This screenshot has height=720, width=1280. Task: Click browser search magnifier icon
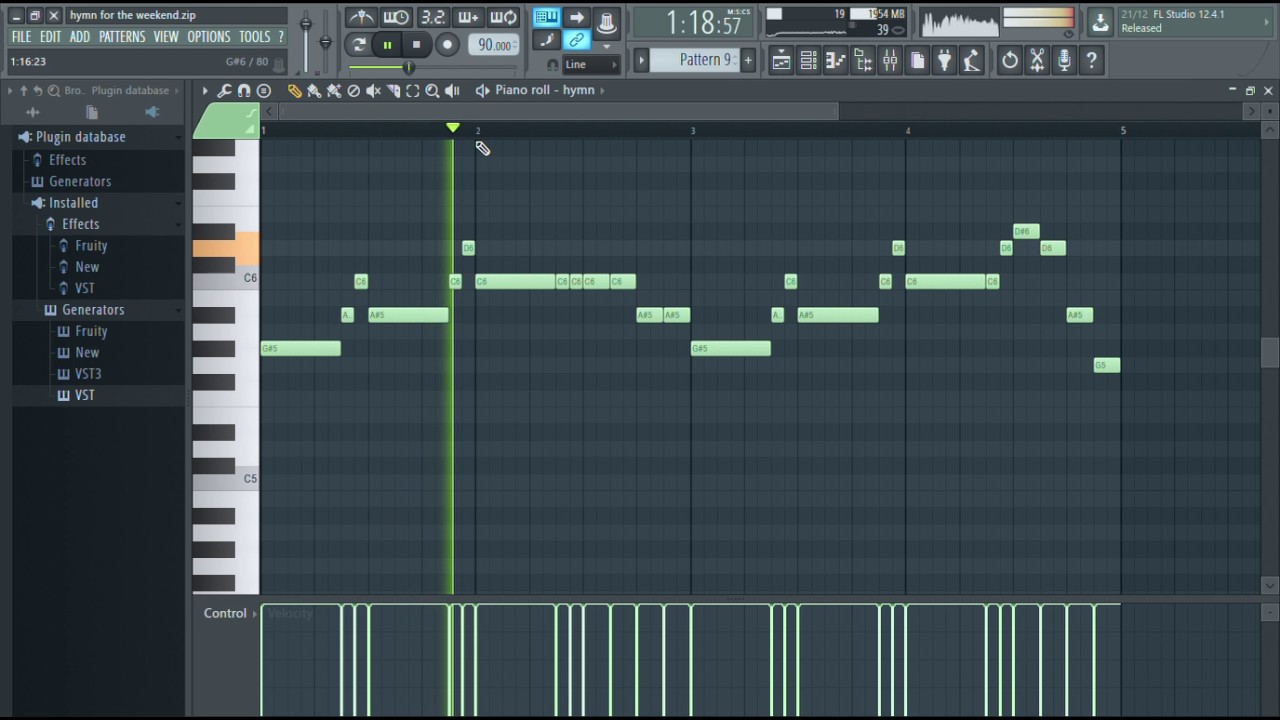point(54,90)
